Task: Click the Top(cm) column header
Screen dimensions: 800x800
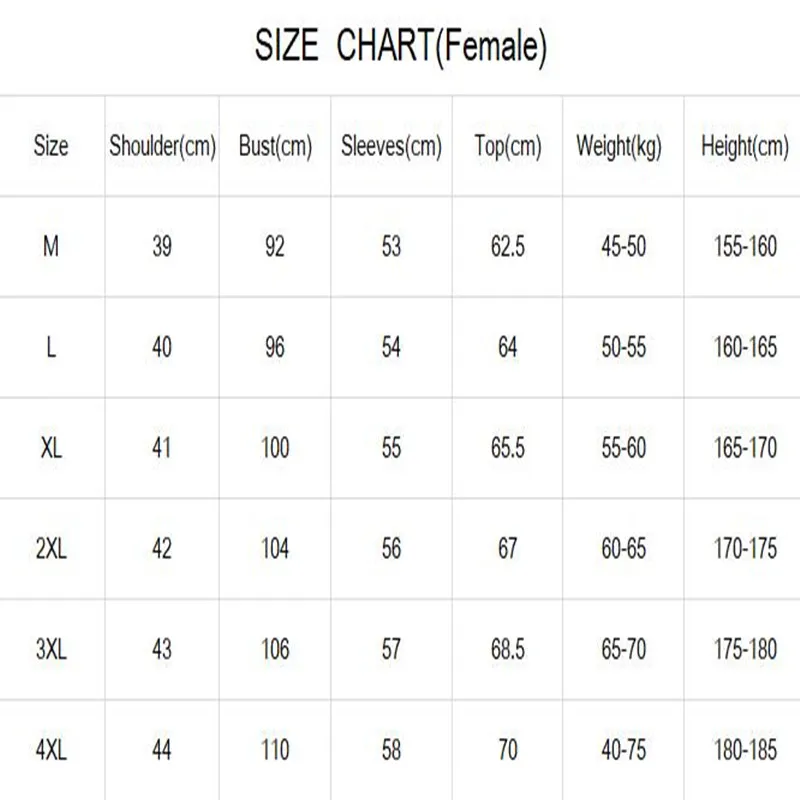Action: click(x=508, y=146)
